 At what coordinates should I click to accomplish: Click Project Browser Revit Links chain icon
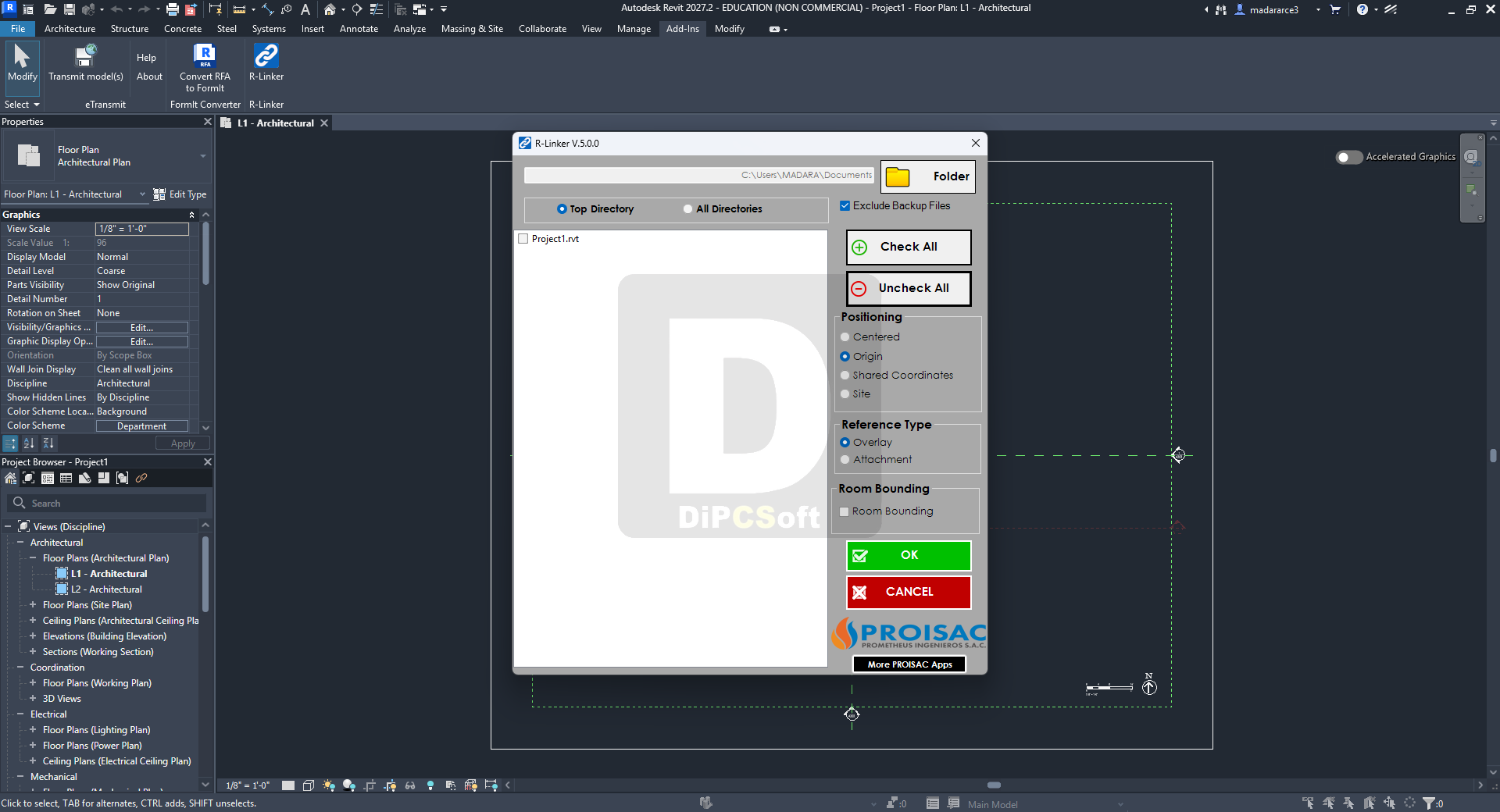point(141,478)
